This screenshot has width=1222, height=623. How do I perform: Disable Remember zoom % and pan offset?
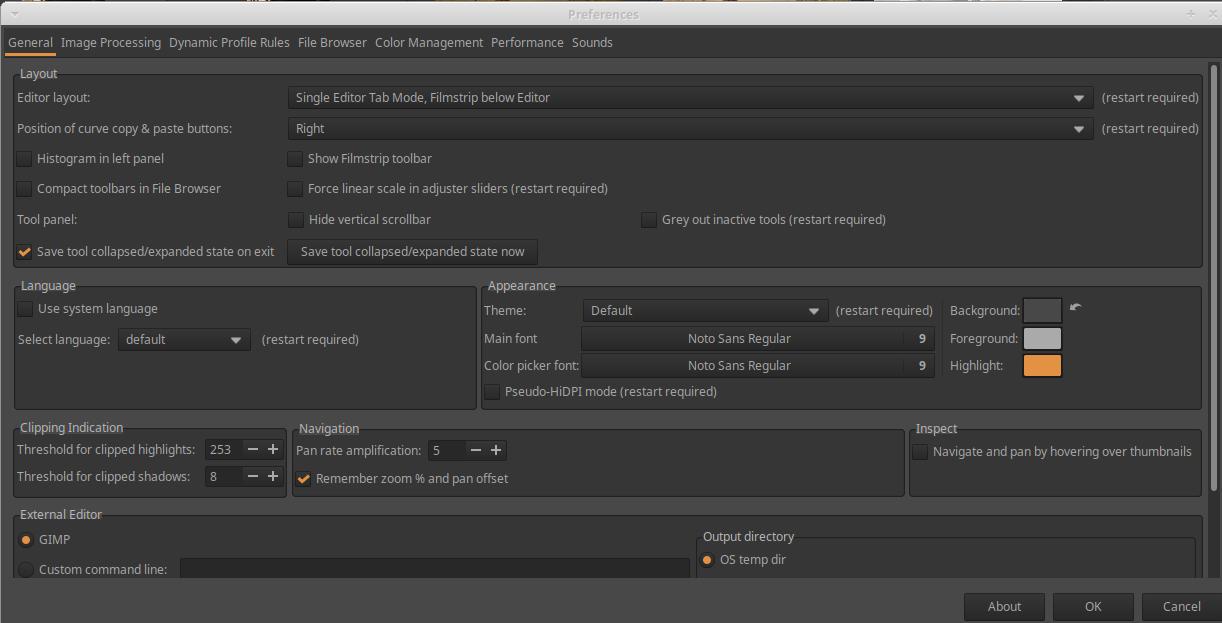pos(304,479)
